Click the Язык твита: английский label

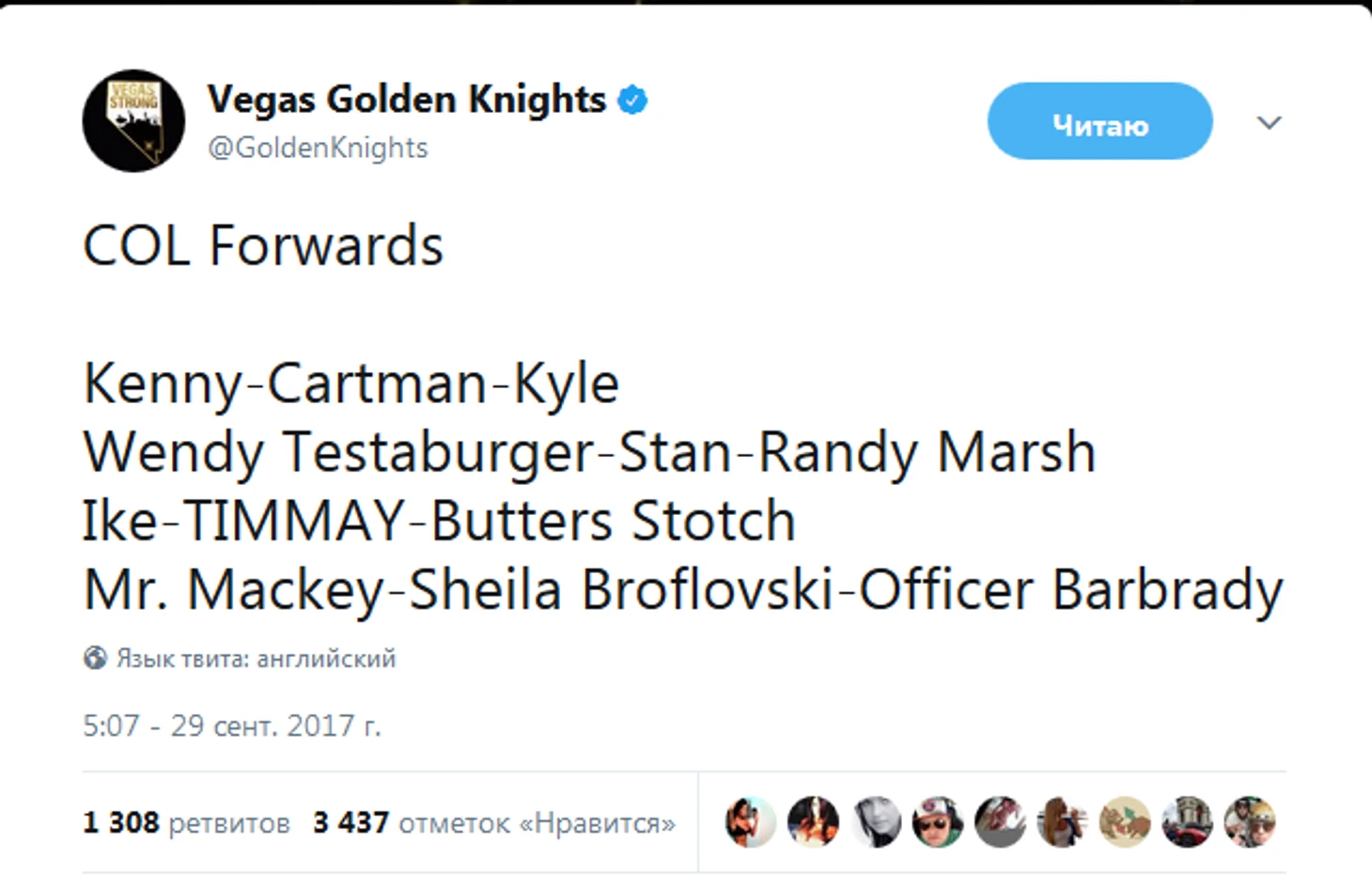point(256,659)
